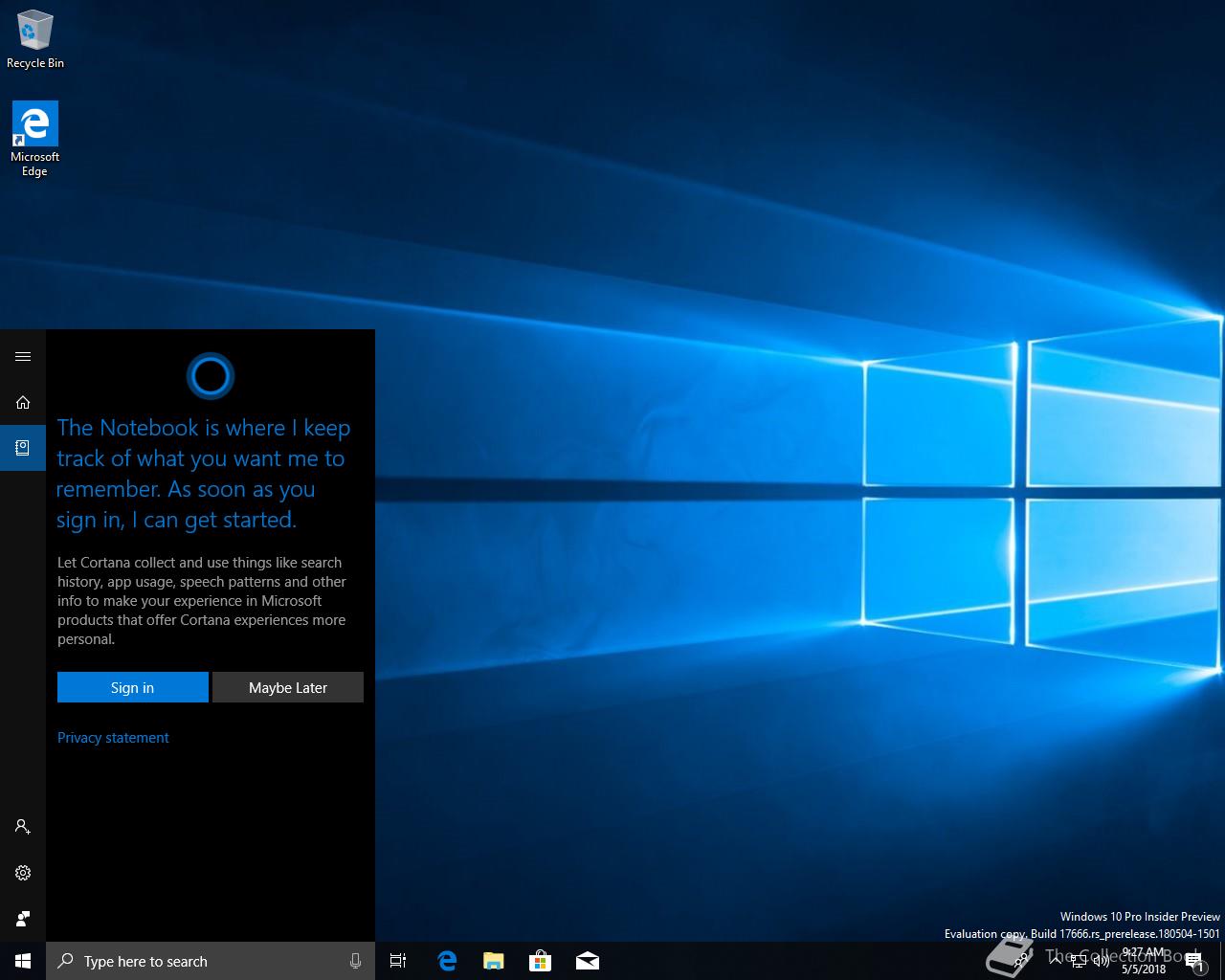Open the network status tray icon

tap(1080, 961)
